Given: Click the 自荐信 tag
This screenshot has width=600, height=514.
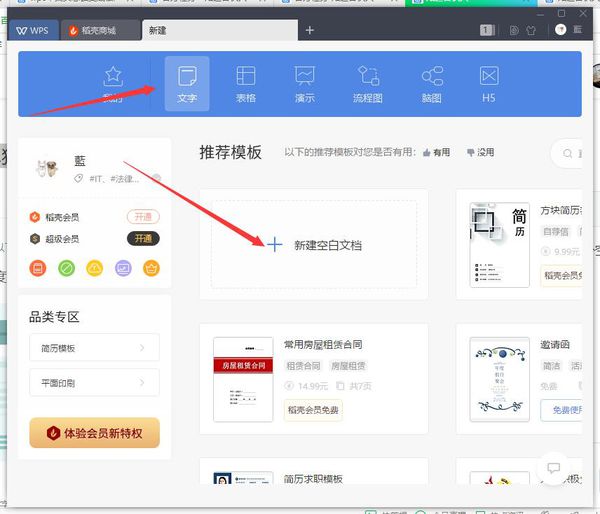Looking at the screenshot, I should [x=556, y=232].
